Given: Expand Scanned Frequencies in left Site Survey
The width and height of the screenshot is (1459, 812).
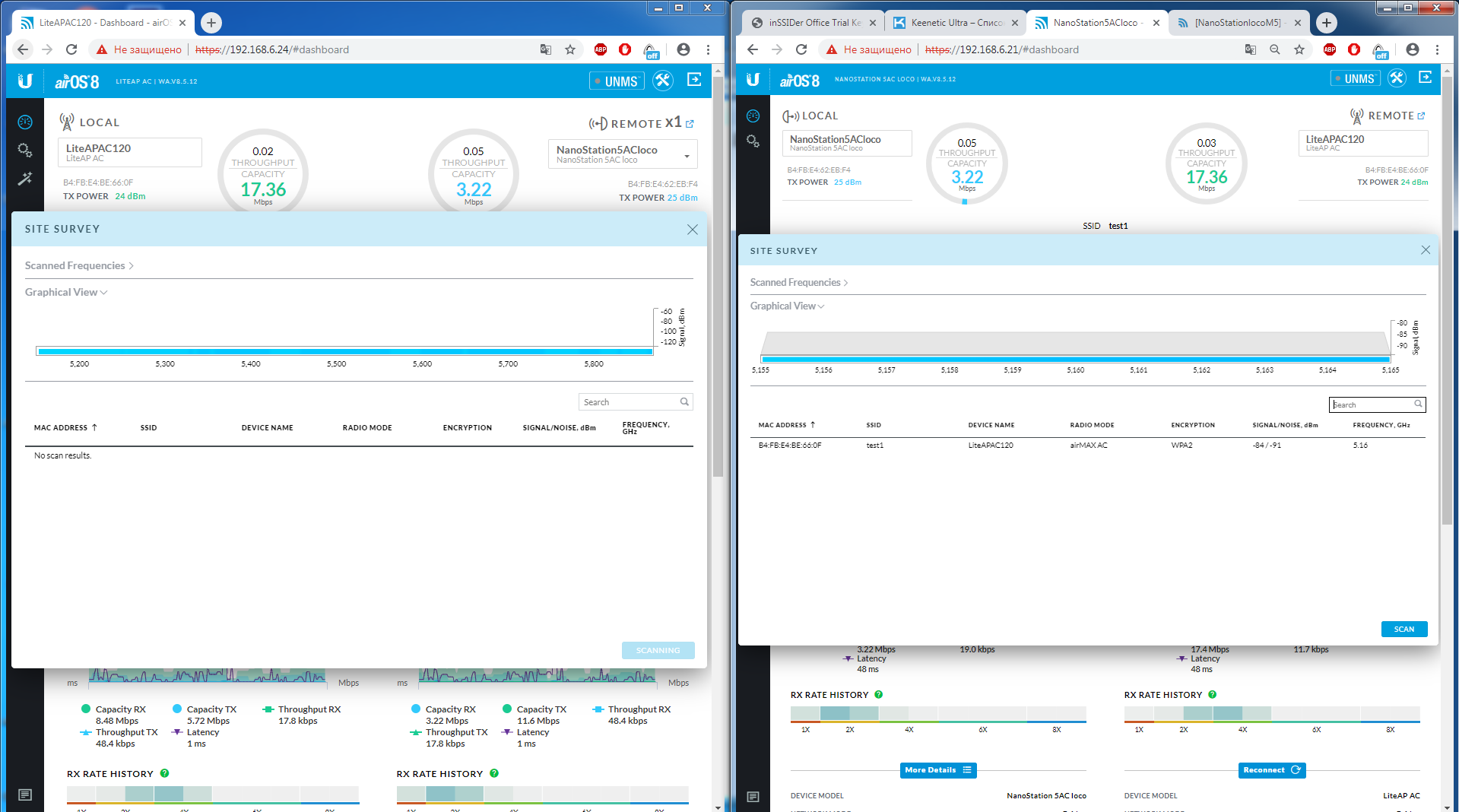Looking at the screenshot, I should click(x=79, y=265).
